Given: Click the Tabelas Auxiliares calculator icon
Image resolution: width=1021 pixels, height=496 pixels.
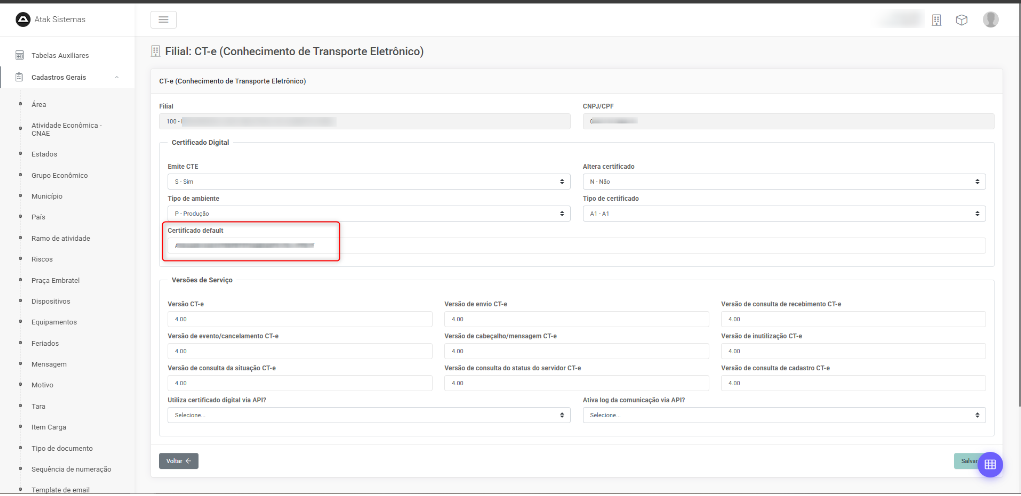Looking at the screenshot, I should tap(20, 56).
